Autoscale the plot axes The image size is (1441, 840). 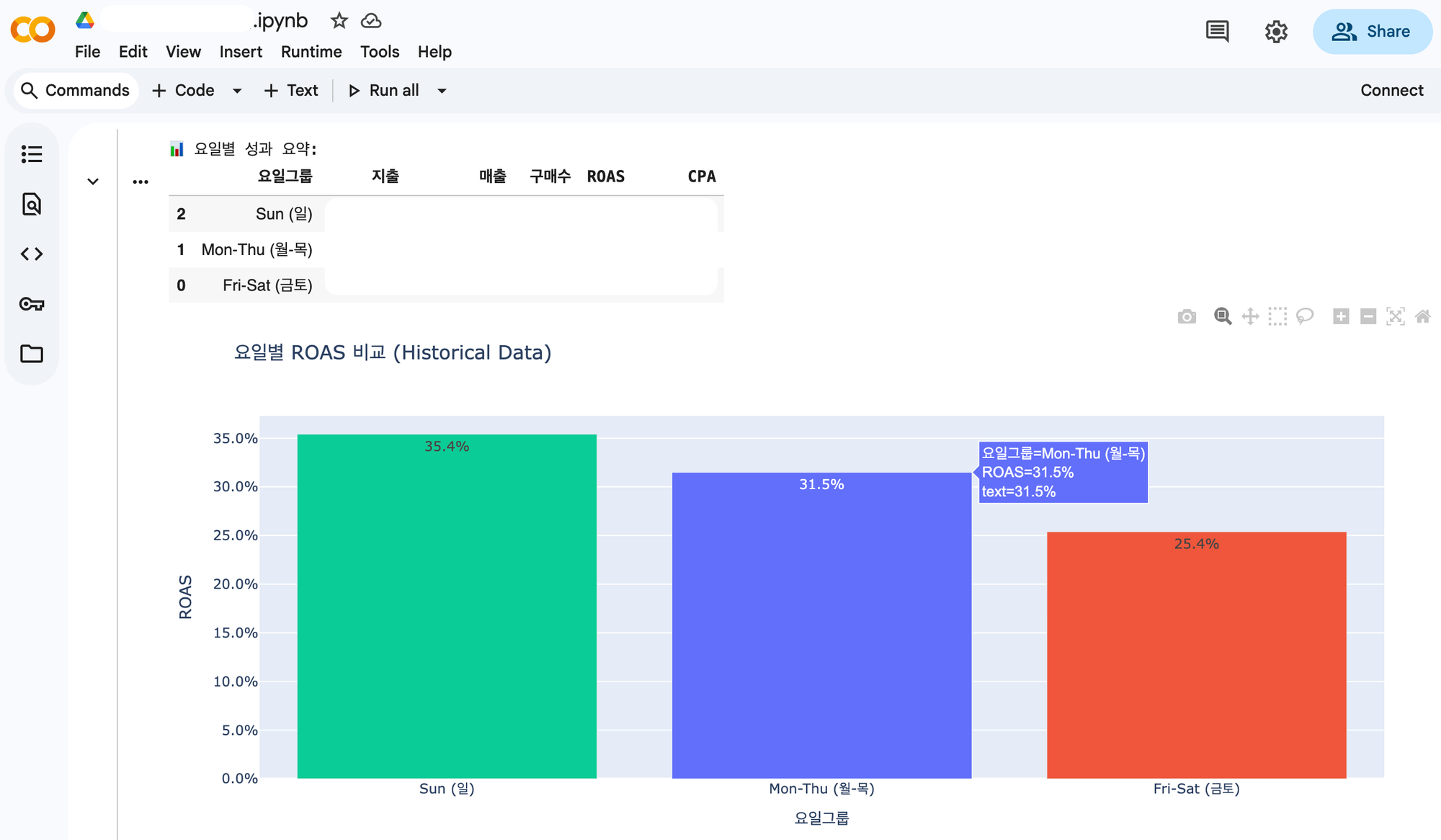[1396, 316]
